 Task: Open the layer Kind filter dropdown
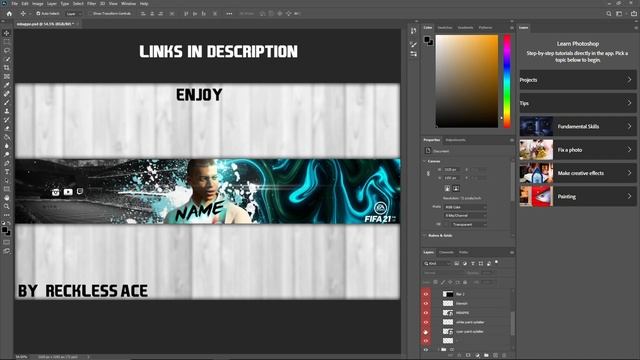[437, 264]
